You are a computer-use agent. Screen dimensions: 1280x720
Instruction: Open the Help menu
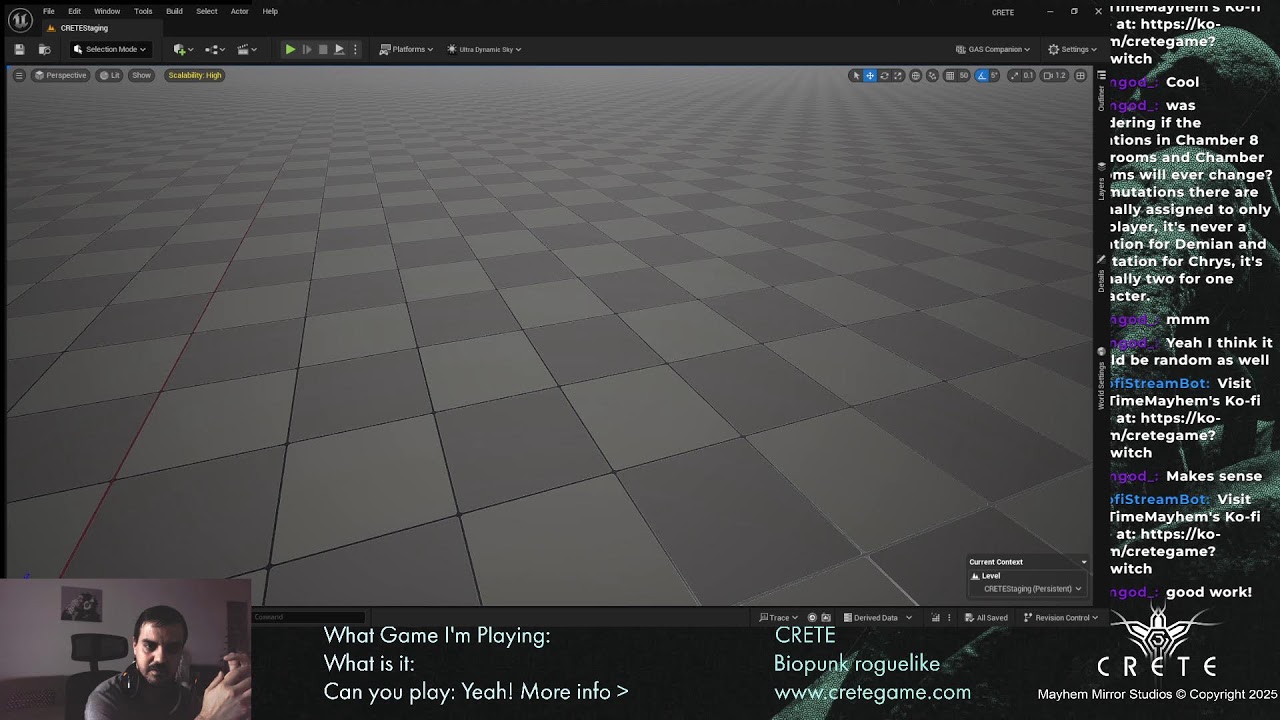click(x=270, y=11)
